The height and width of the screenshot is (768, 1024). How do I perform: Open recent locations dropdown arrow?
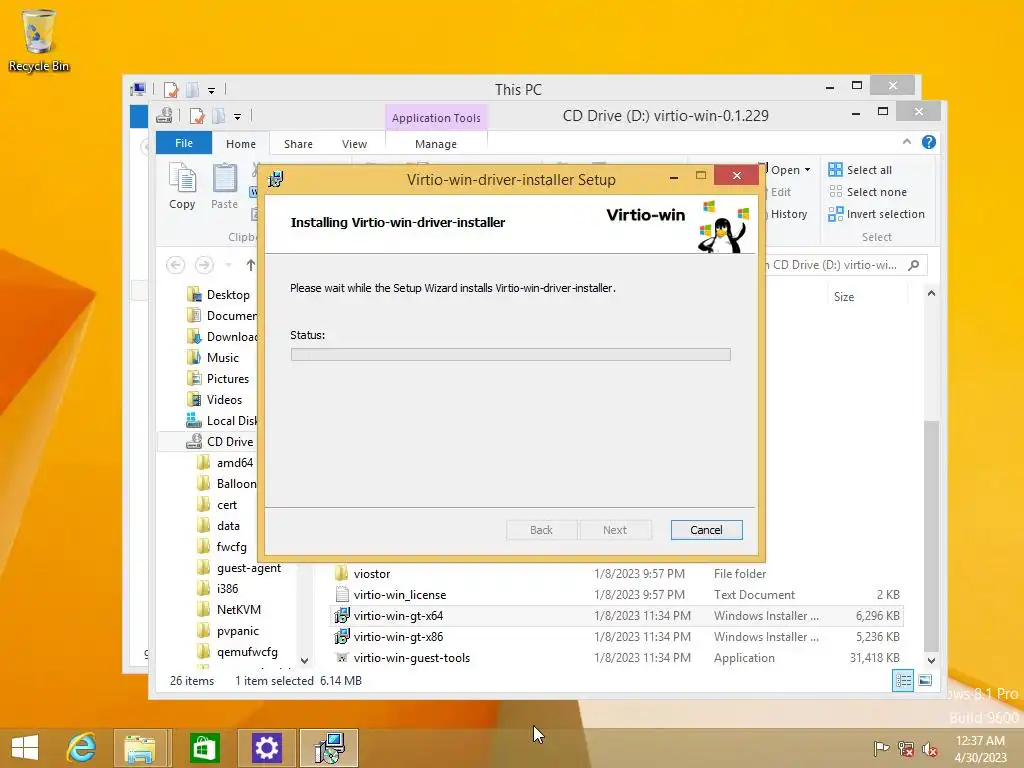click(x=228, y=265)
